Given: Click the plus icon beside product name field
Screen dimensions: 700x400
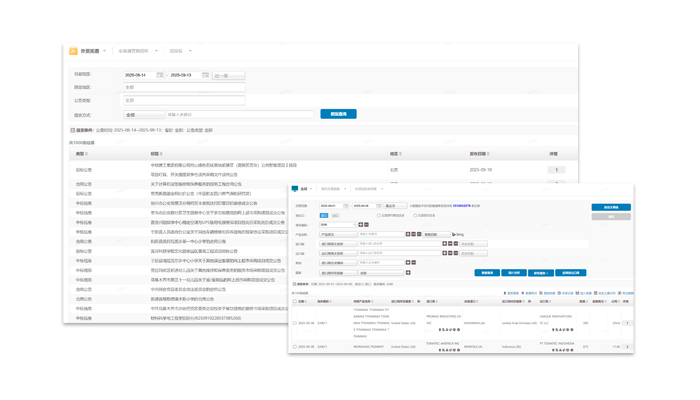Looking at the screenshot, I should [408, 235].
